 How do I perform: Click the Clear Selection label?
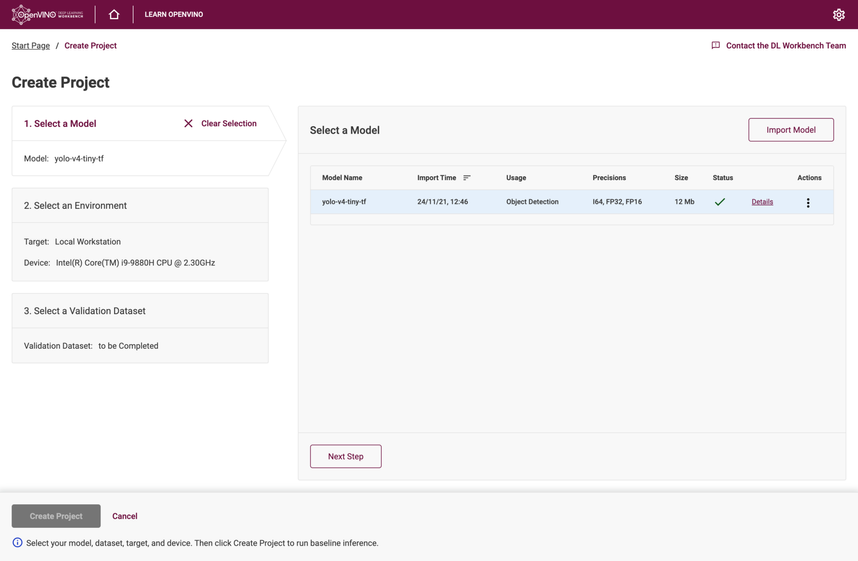(x=229, y=124)
